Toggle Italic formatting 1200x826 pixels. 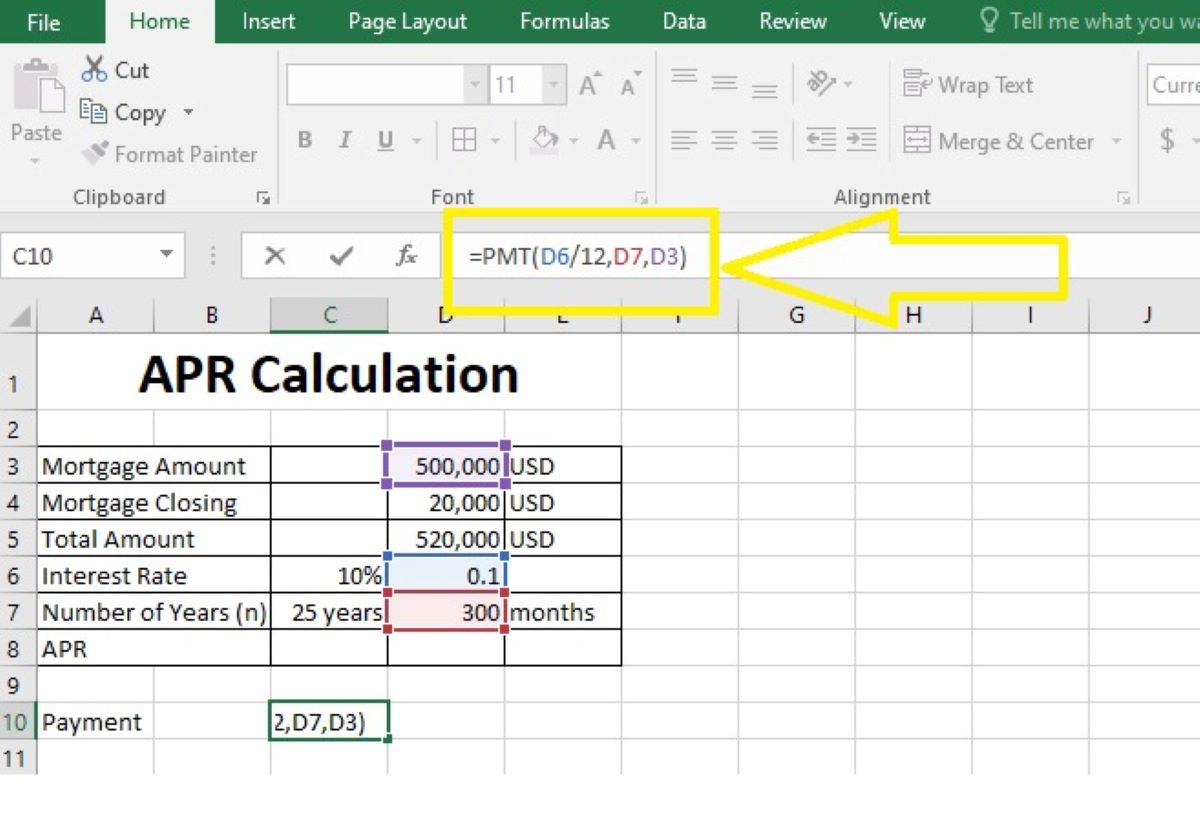[345, 141]
